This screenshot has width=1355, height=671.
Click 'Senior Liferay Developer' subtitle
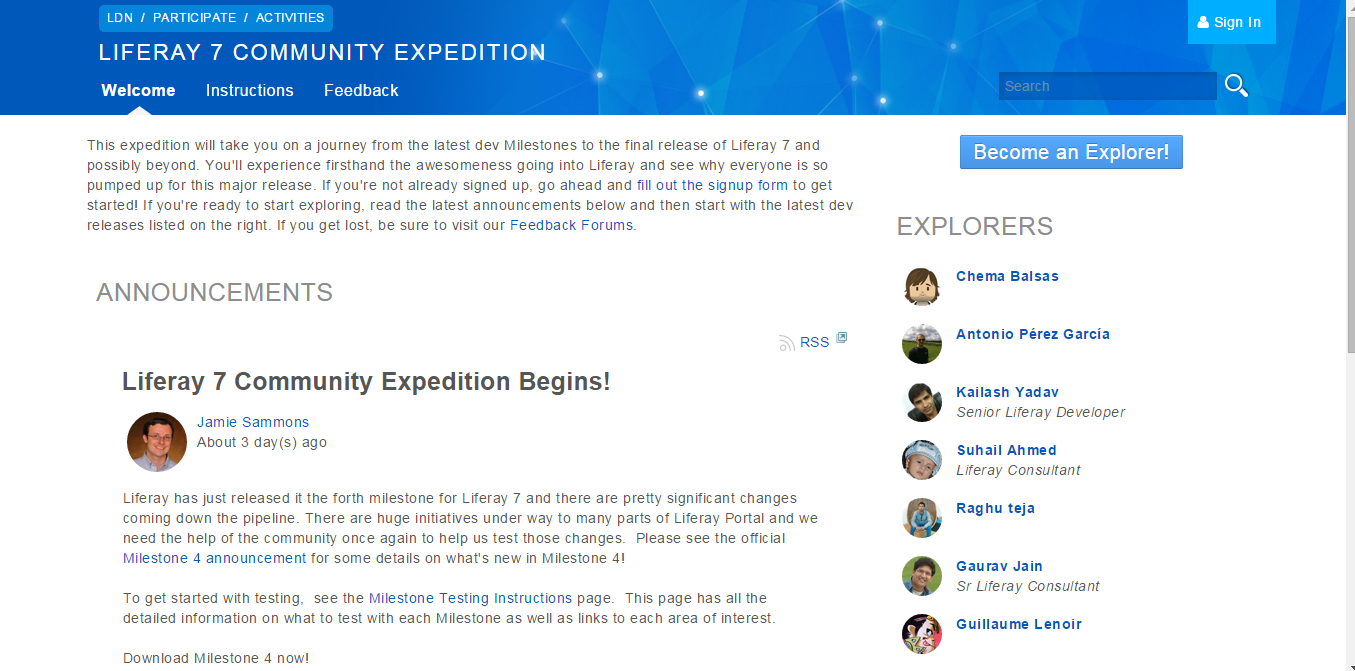coord(1041,412)
